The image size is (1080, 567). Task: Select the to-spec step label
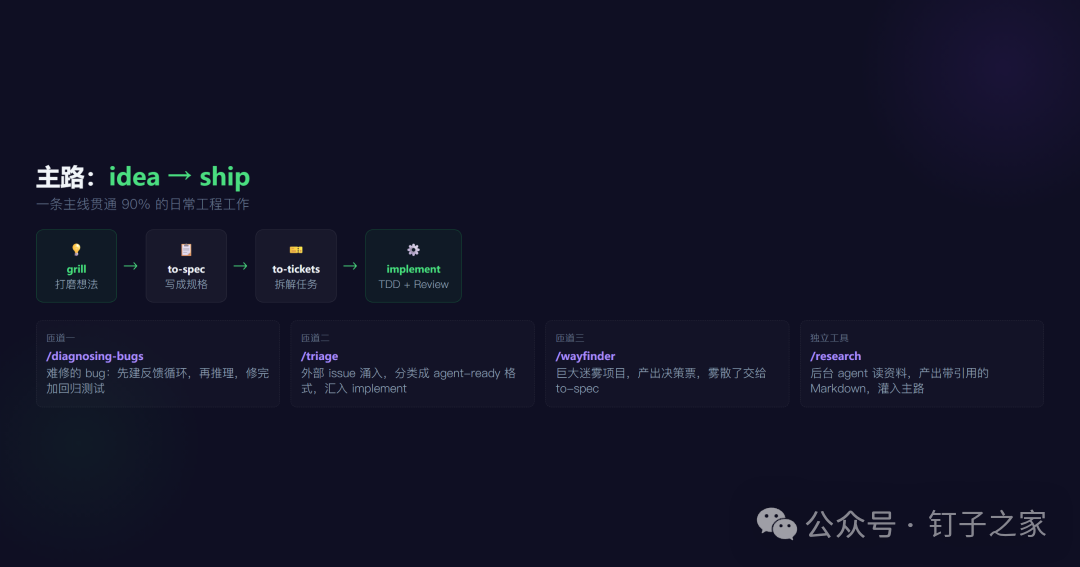(x=186, y=269)
